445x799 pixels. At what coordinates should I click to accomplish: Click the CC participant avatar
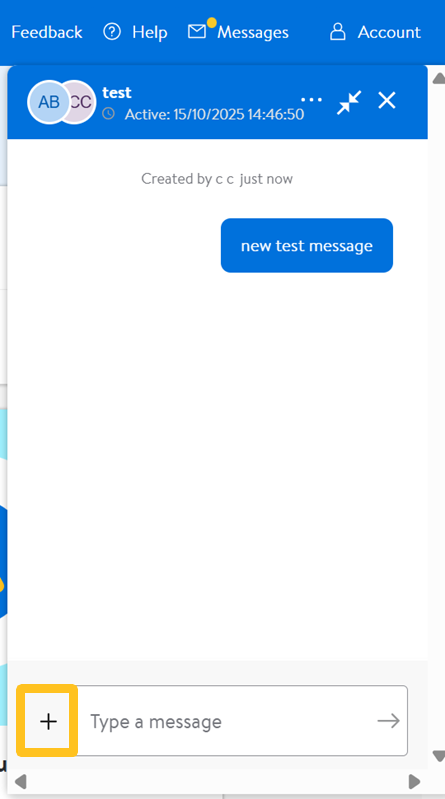82,102
